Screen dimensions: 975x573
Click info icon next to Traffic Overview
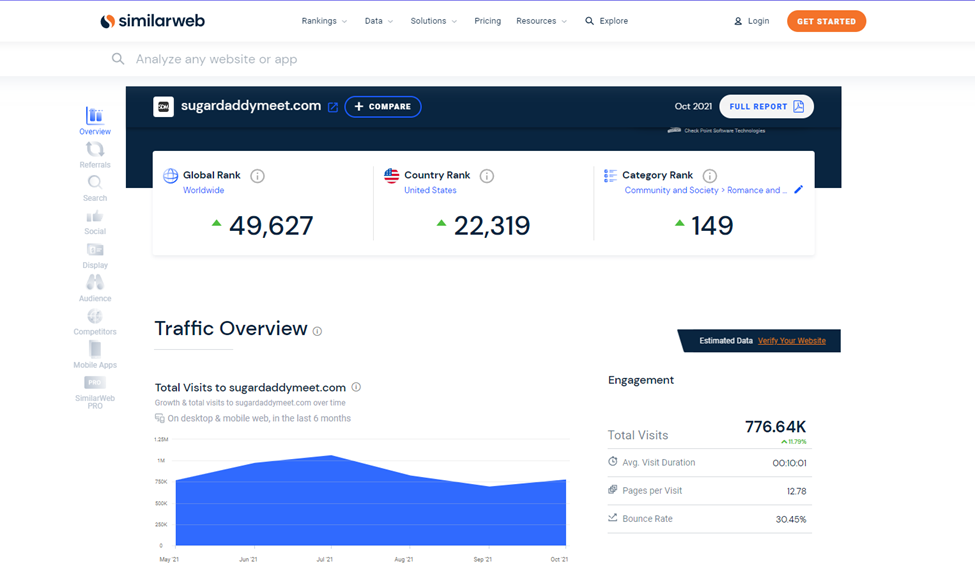click(x=317, y=331)
